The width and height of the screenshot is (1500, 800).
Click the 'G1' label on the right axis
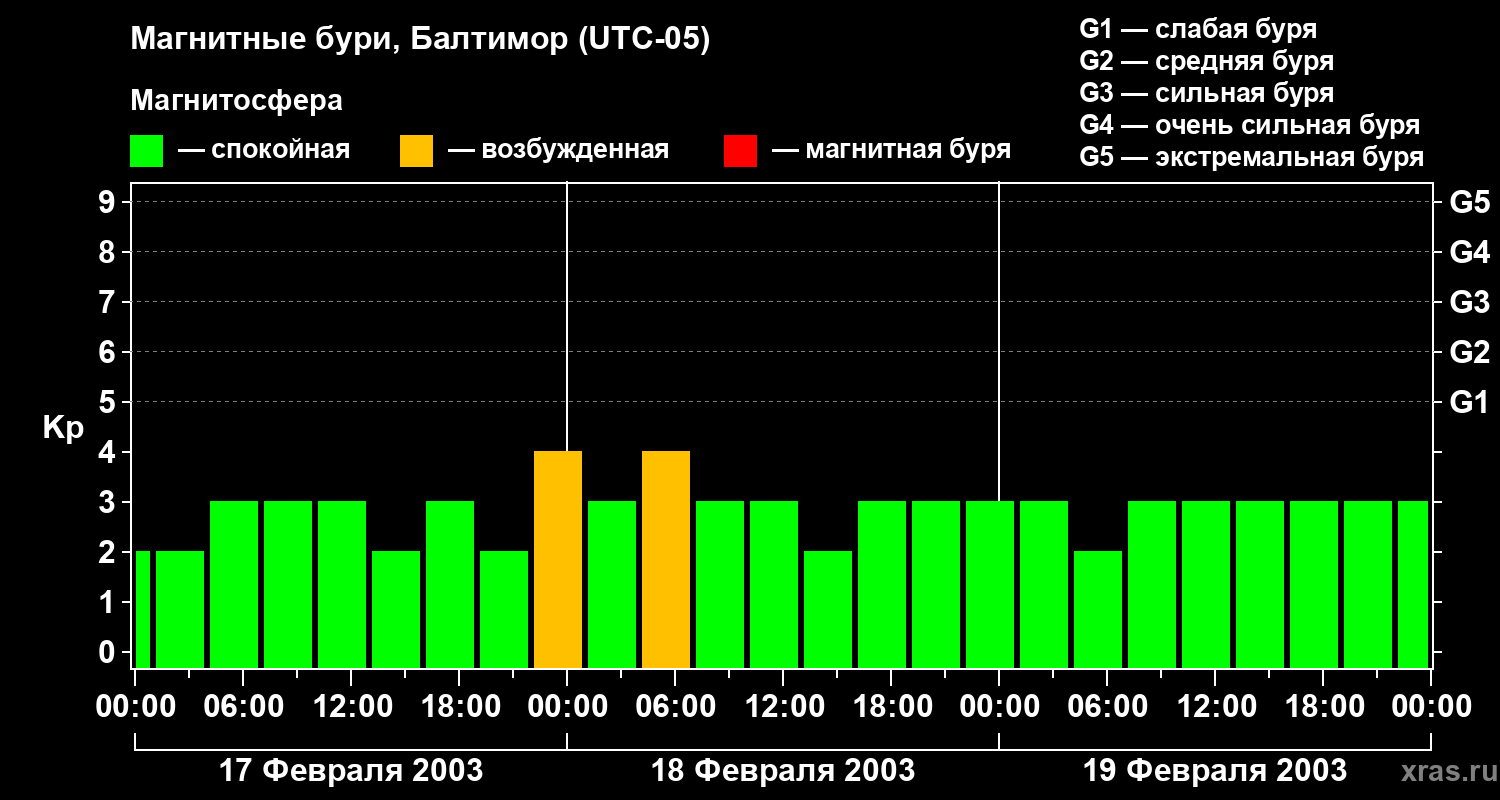(1469, 402)
